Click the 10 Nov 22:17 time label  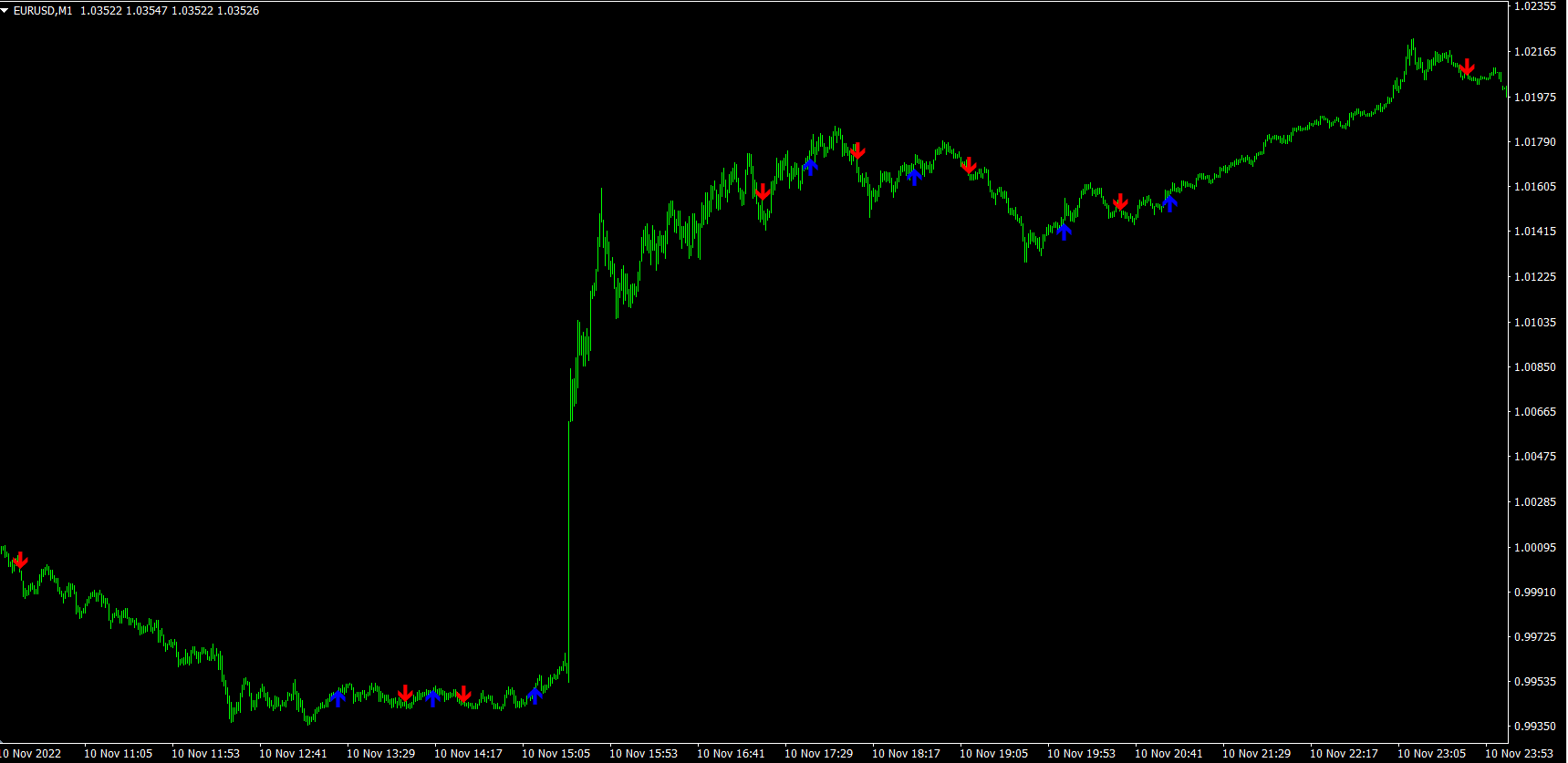click(x=1345, y=754)
